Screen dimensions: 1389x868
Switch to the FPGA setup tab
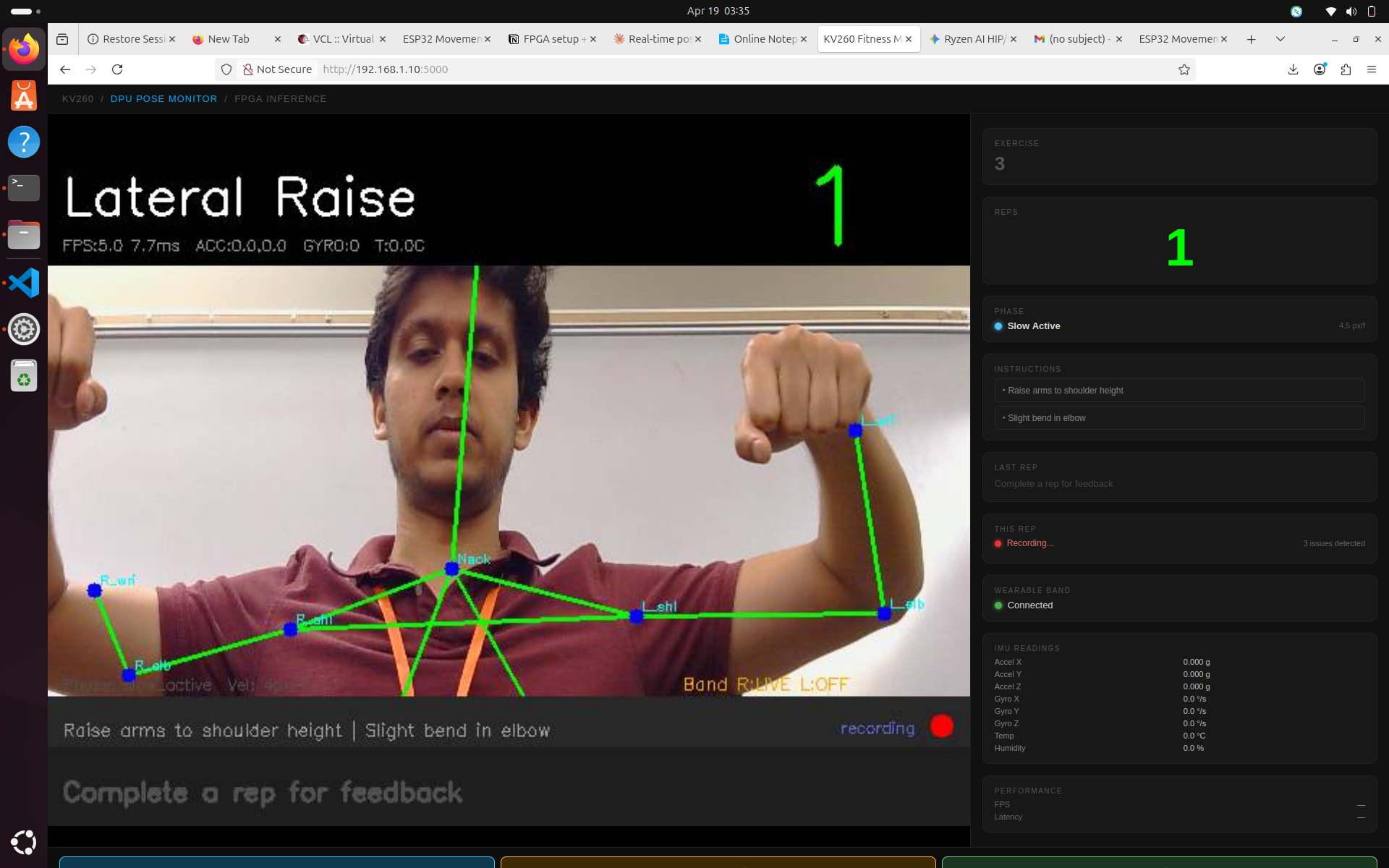click(550, 39)
